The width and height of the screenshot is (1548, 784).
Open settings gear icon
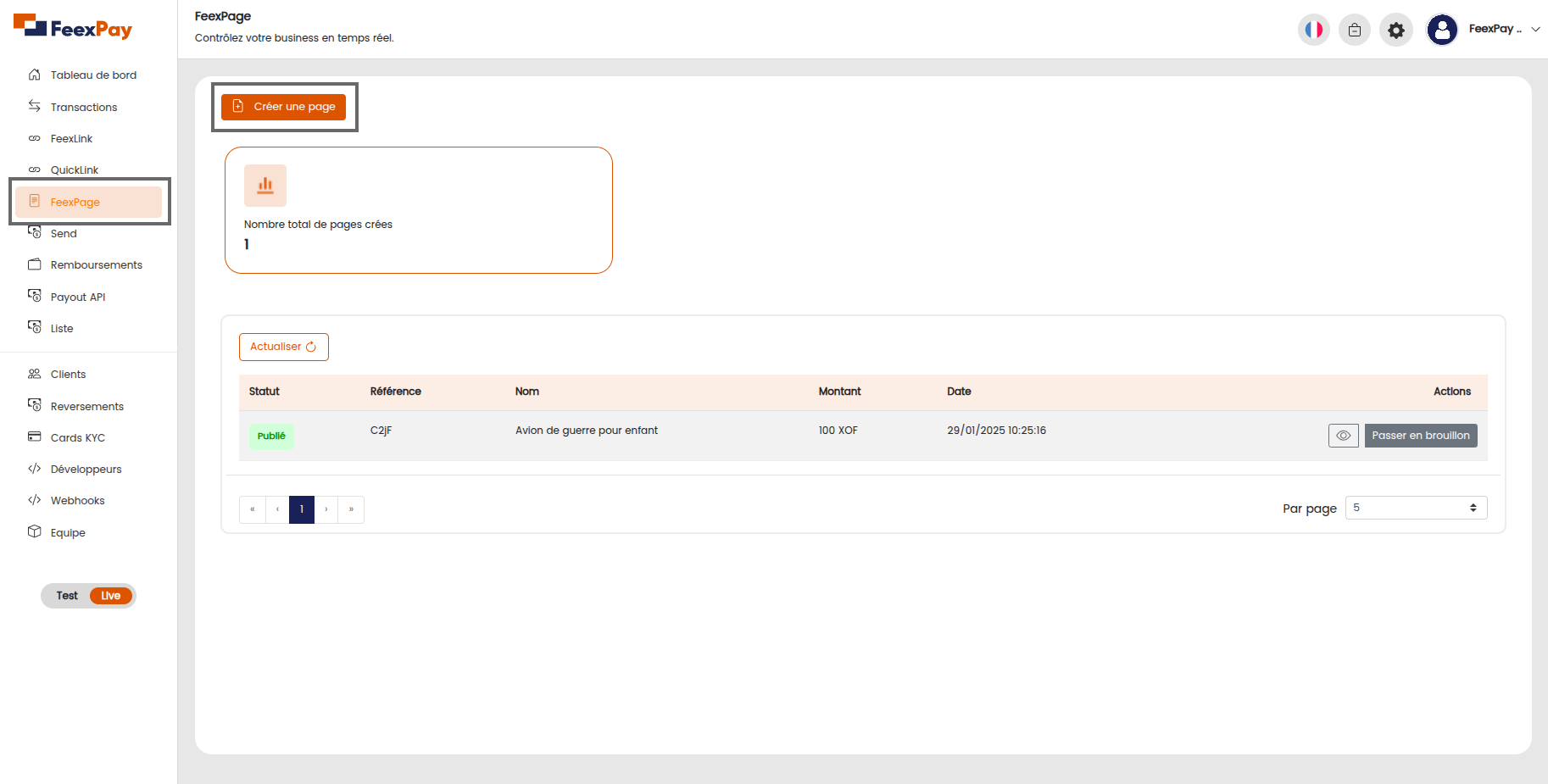(1396, 30)
